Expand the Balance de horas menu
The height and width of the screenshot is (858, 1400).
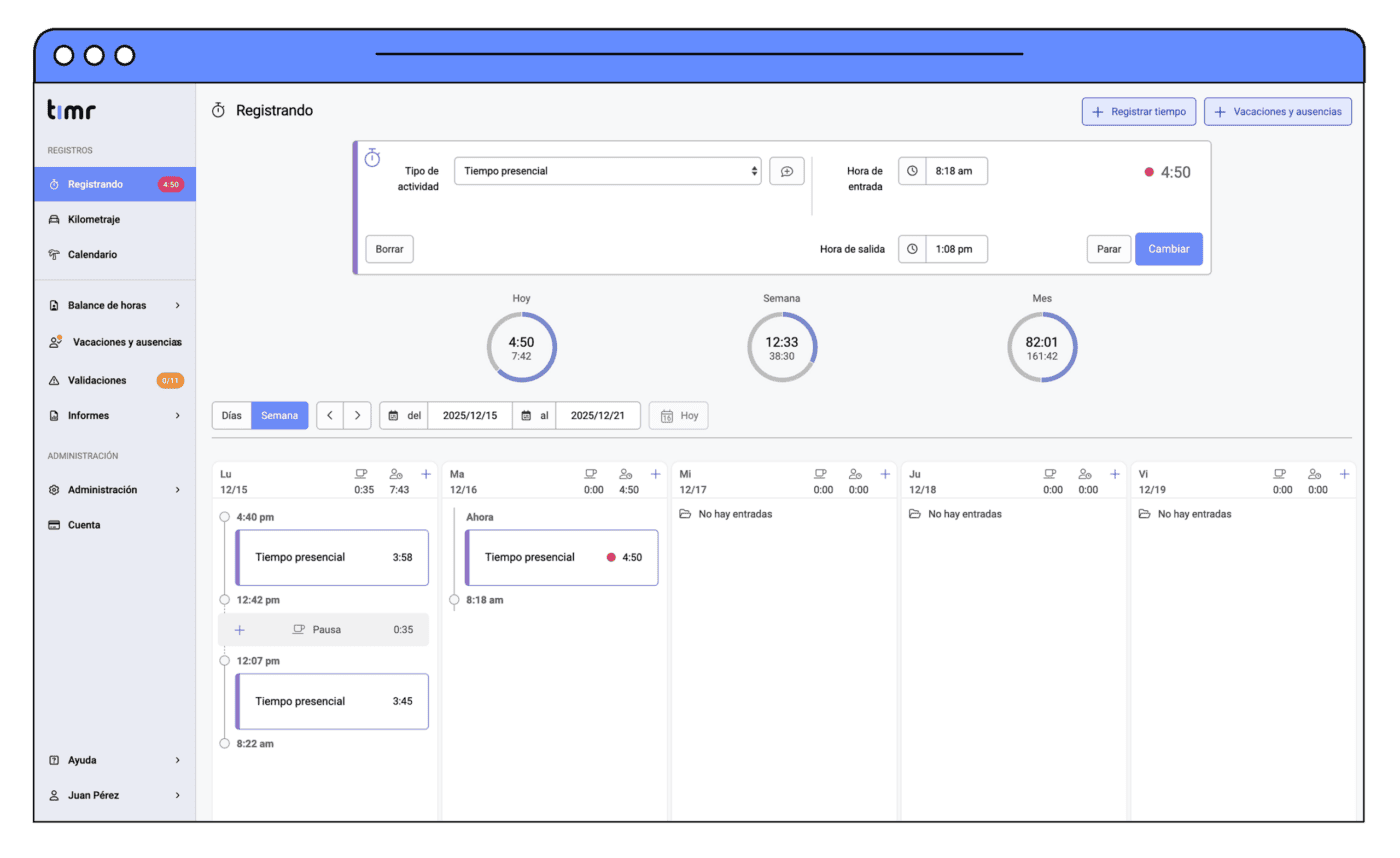(x=114, y=305)
